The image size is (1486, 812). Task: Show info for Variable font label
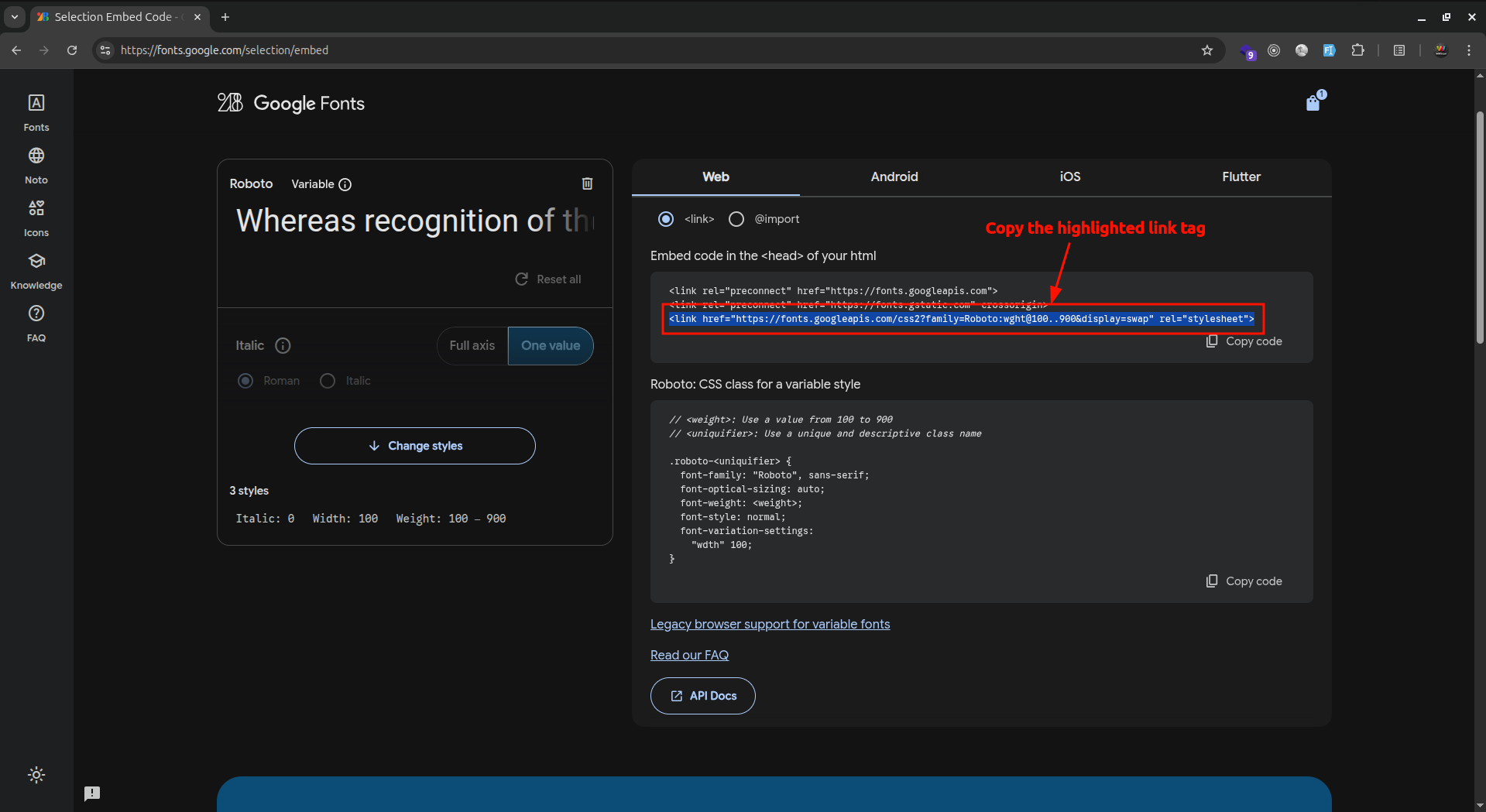coord(345,184)
